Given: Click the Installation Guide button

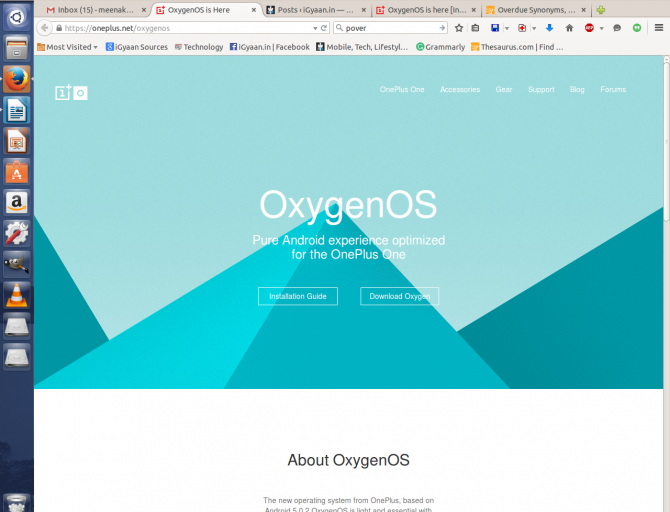Looking at the screenshot, I should click(x=297, y=296).
